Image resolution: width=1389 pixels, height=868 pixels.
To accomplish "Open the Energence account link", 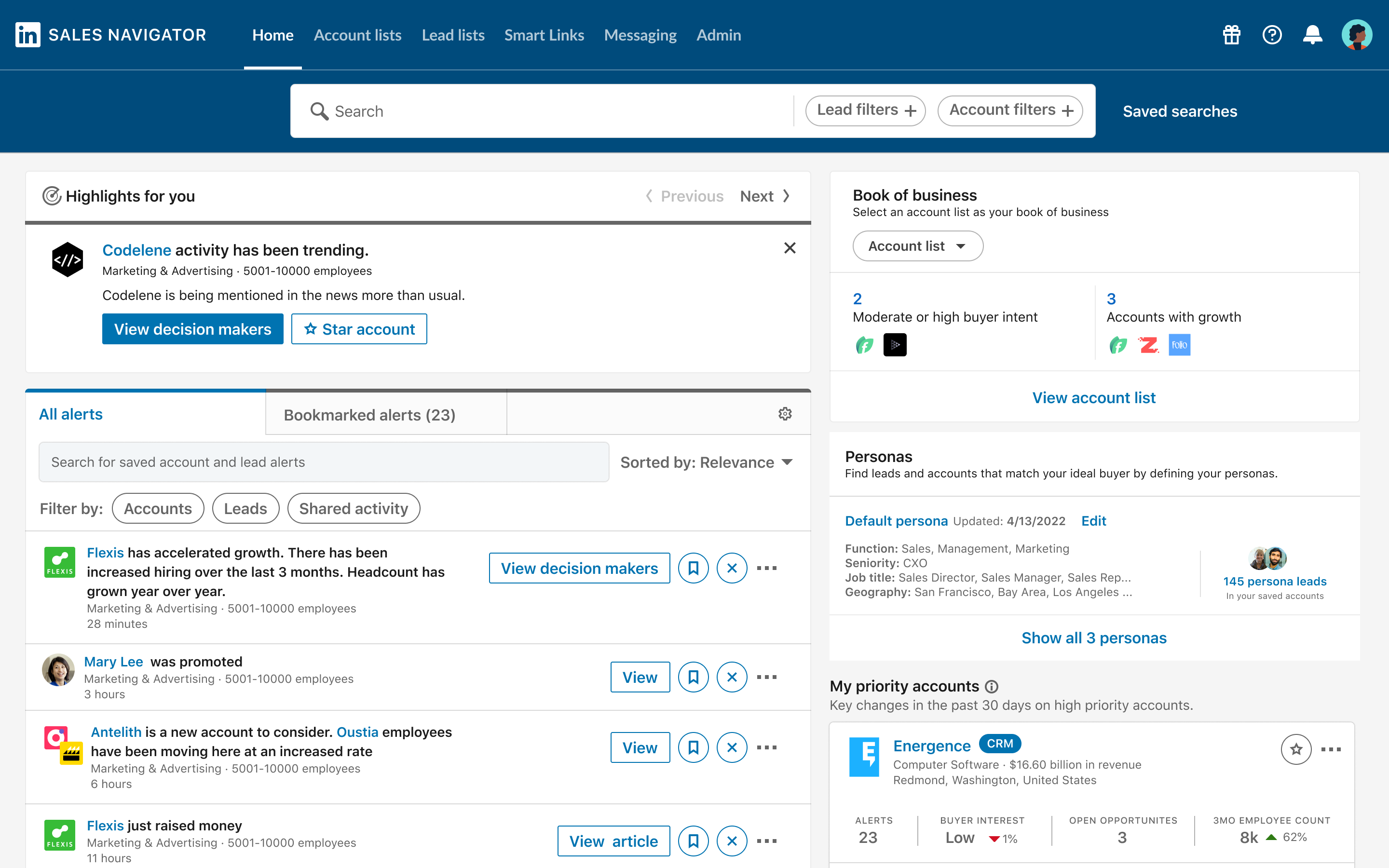I will tap(932, 746).
